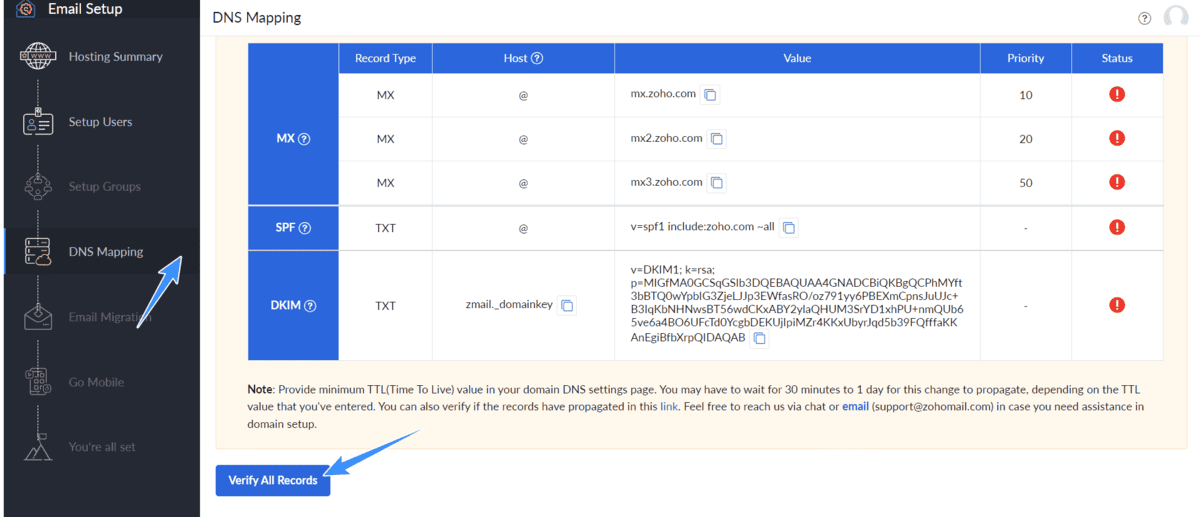This screenshot has height=517, width=1200.
Task: Click the Value column header
Action: [797, 58]
